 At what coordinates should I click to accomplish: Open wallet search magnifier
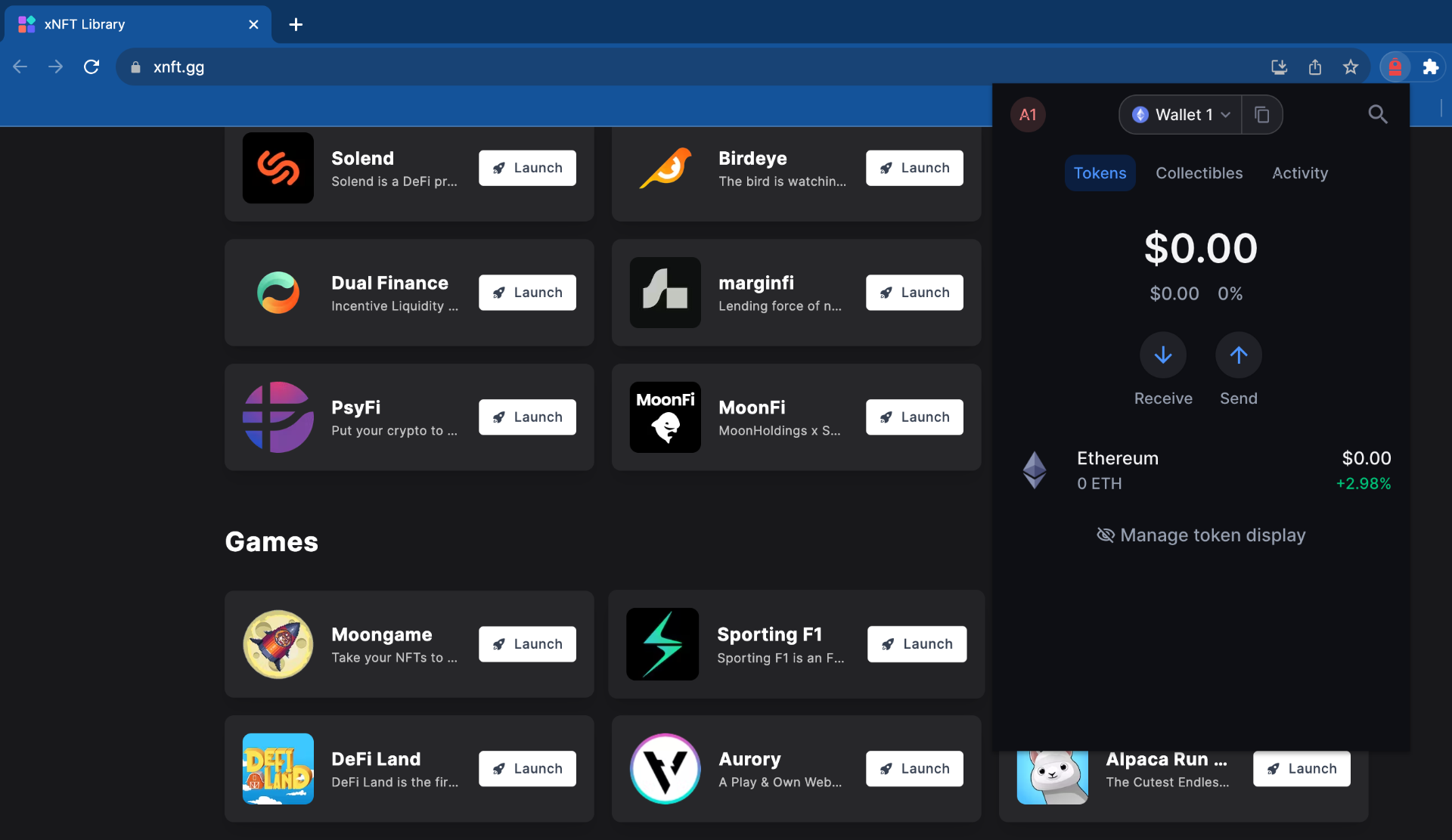click(1377, 114)
